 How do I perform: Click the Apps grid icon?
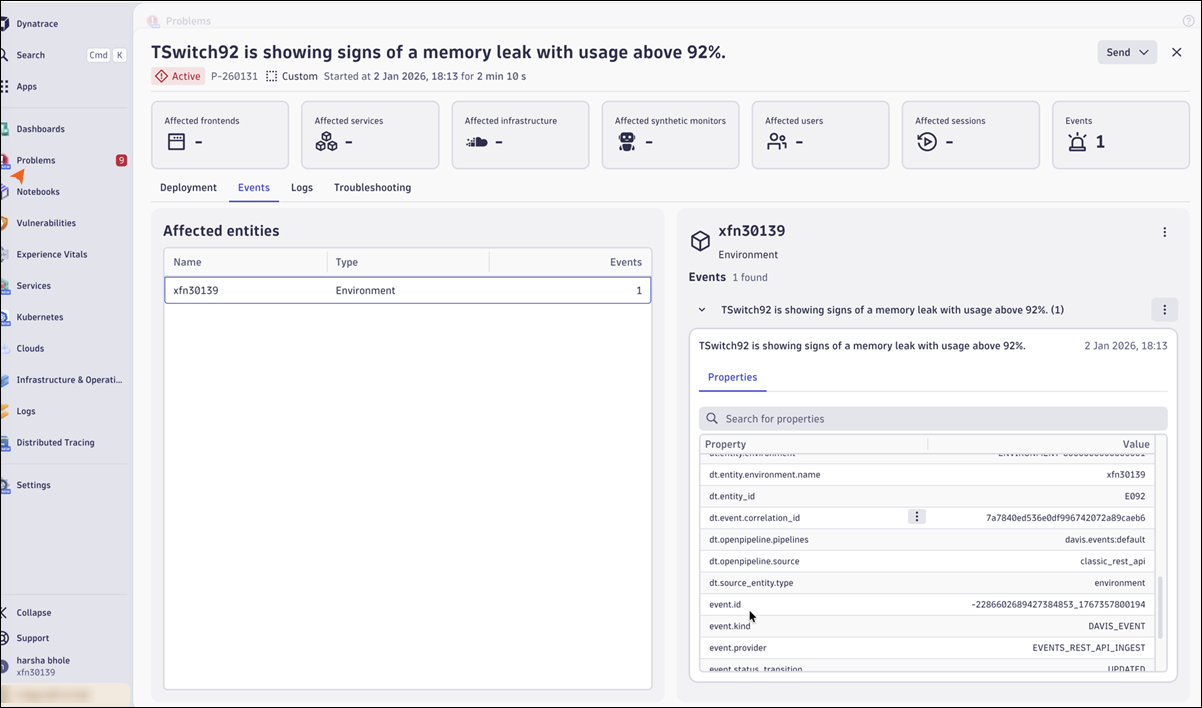pyautogui.click(x=5, y=86)
